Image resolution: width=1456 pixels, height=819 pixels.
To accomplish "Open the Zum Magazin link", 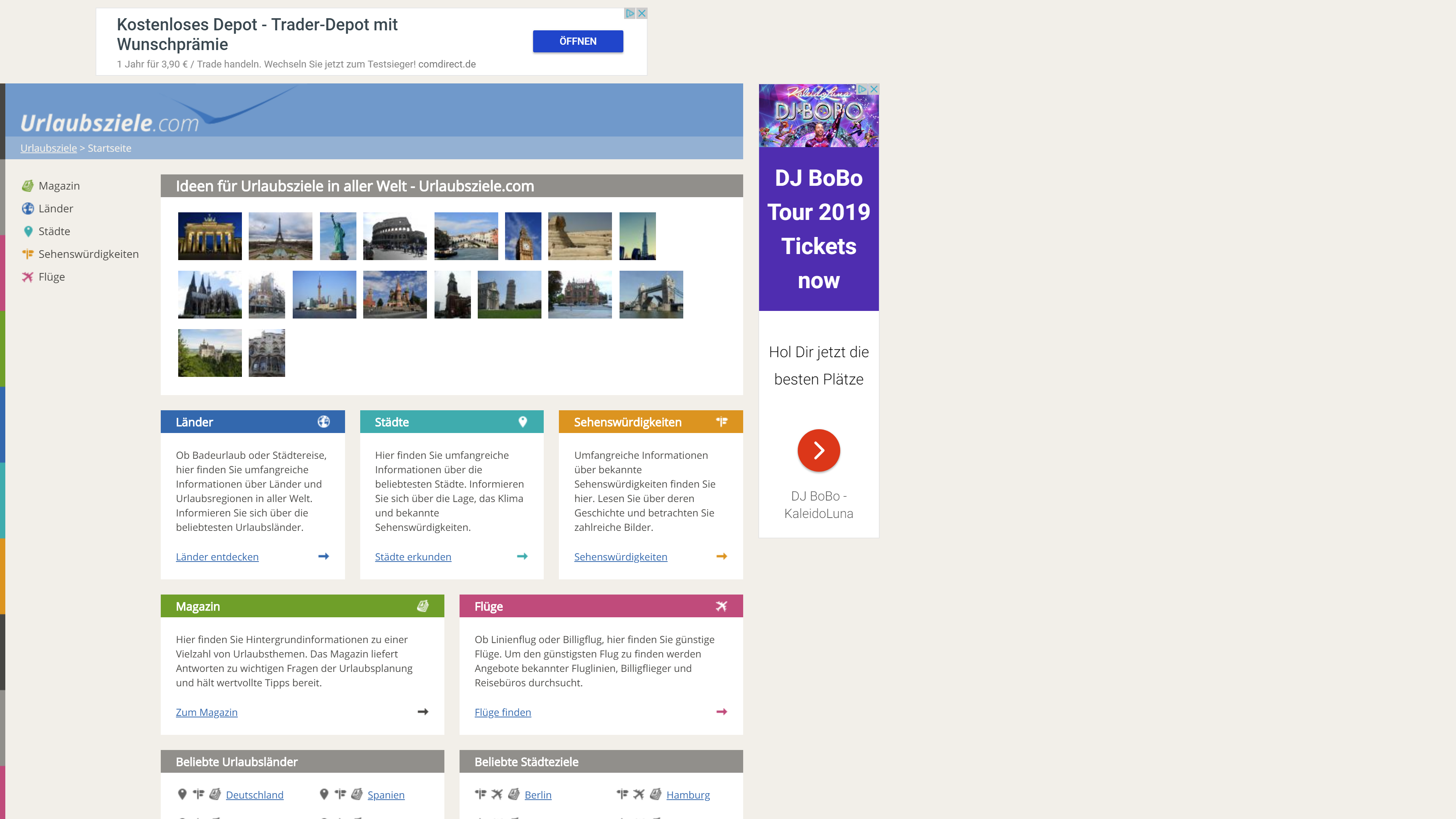I will tap(206, 713).
